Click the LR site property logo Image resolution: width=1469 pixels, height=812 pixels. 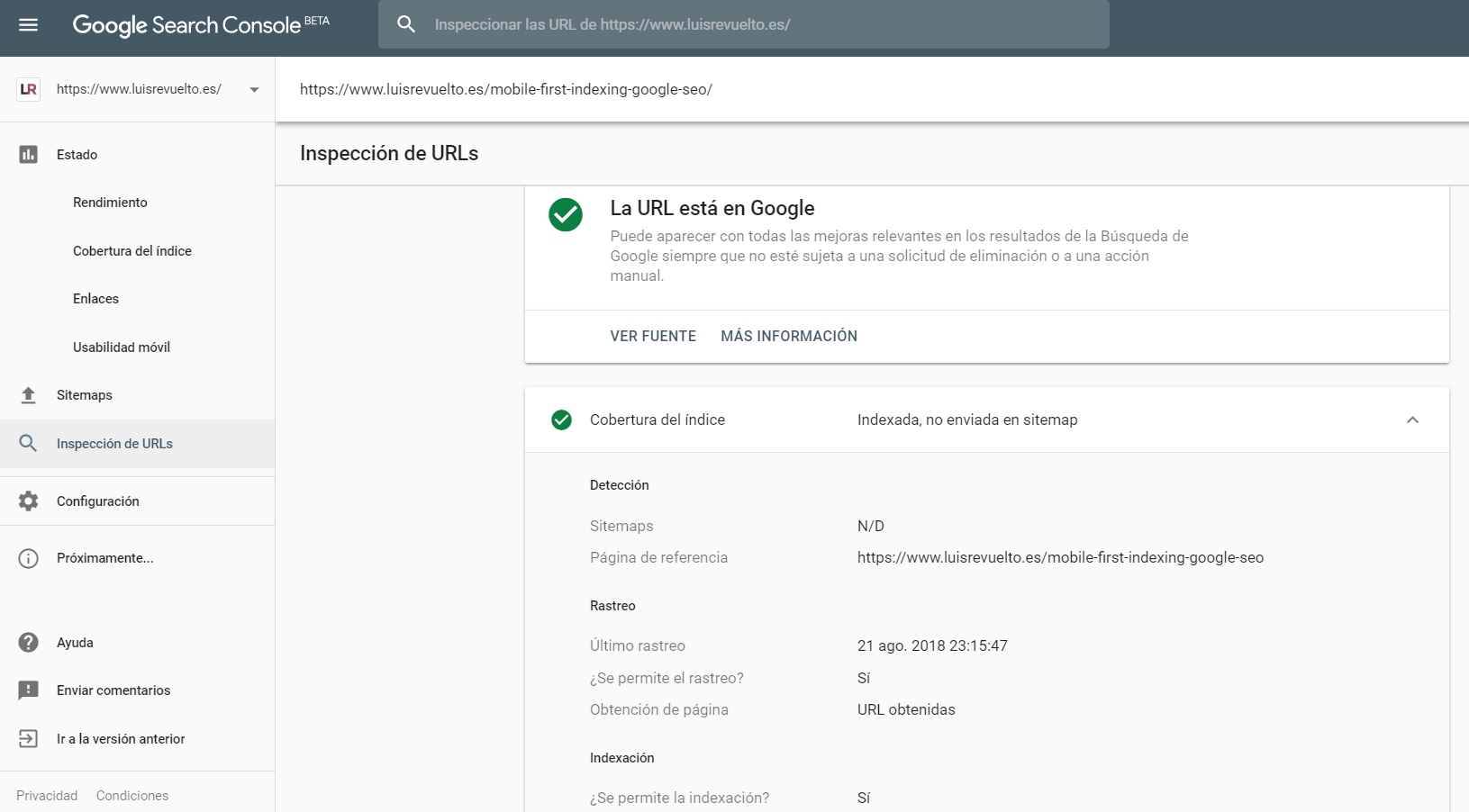point(29,89)
